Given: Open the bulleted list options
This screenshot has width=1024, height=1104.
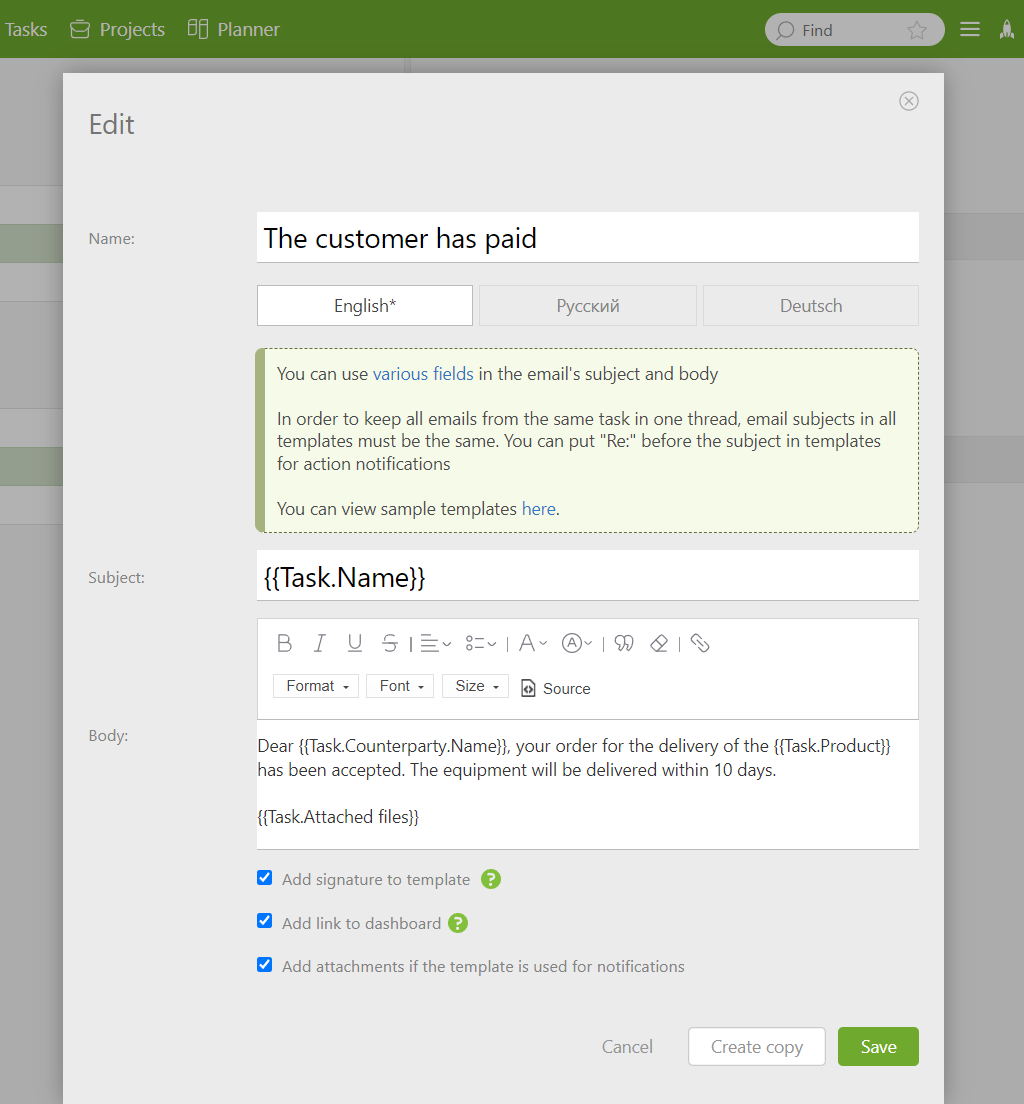Looking at the screenshot, I should [x=481, y=644].
